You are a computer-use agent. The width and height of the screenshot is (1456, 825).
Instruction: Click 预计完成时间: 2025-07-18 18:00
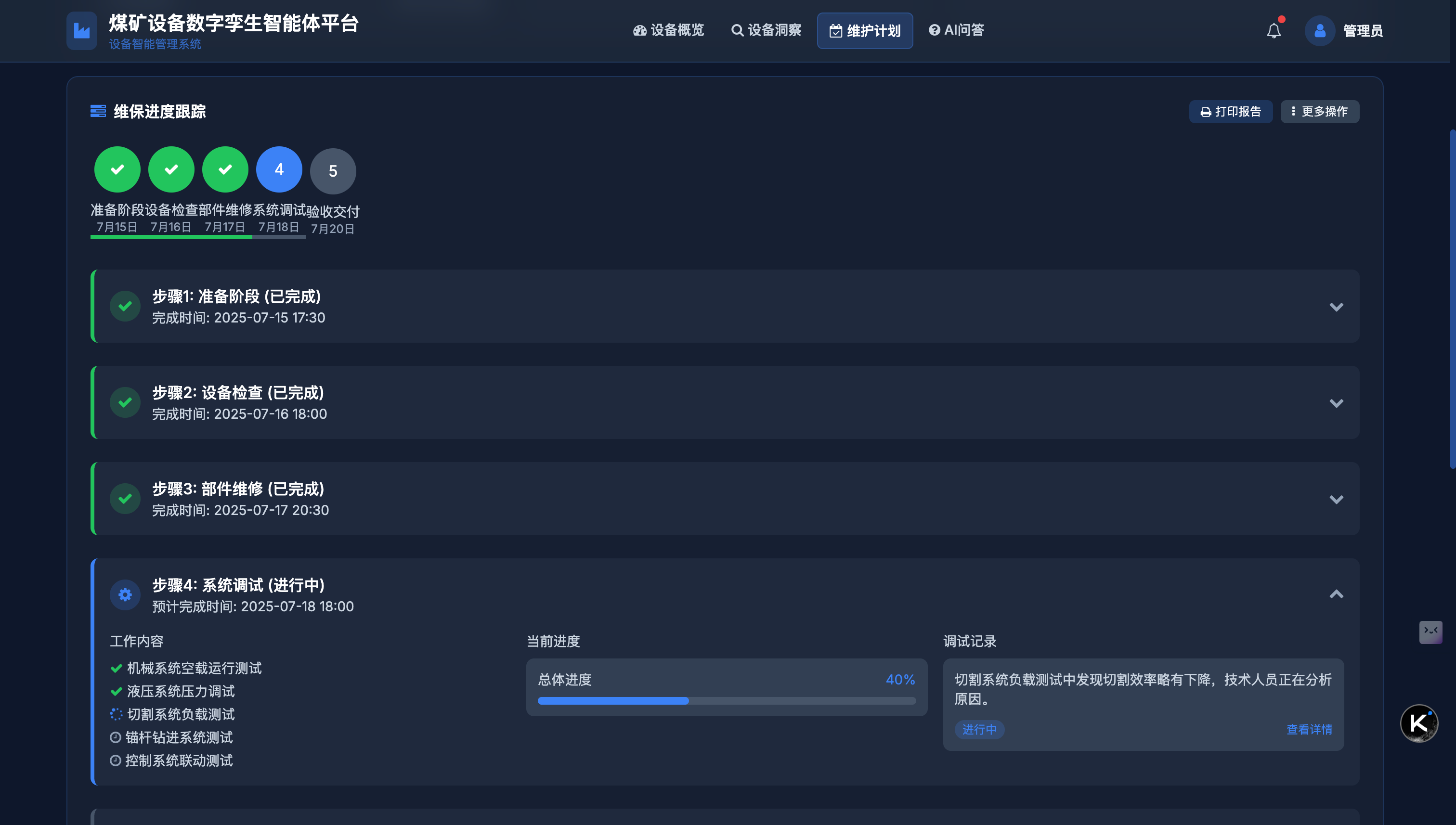(x=253, y=606)
